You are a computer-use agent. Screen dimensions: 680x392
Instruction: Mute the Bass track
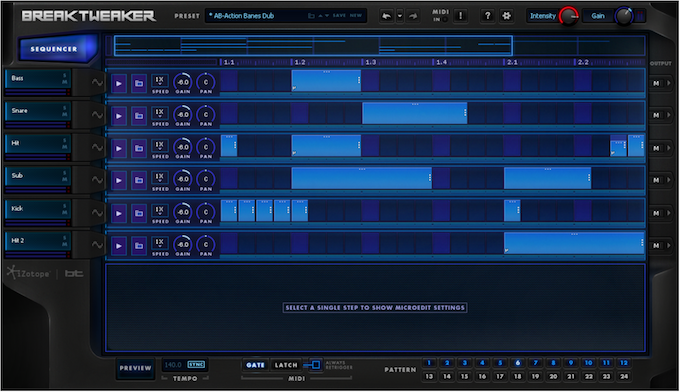65,82
